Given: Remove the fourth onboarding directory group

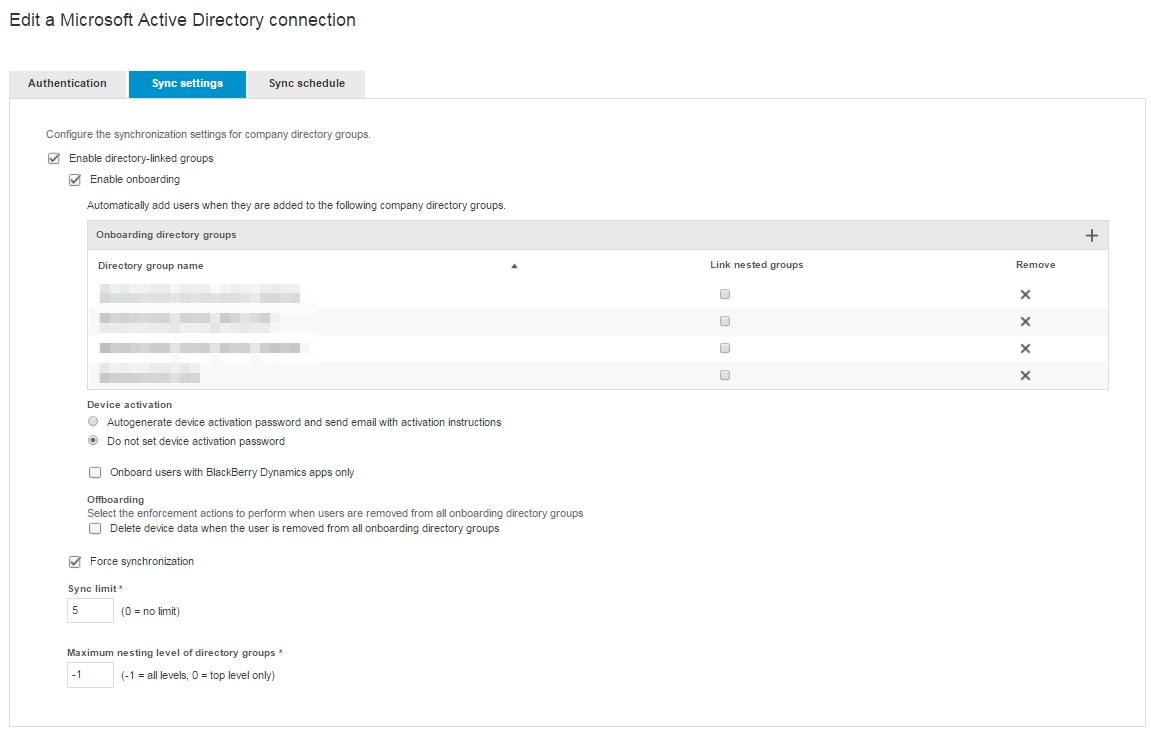Looking at the screenshot, I should point(1025,376).
